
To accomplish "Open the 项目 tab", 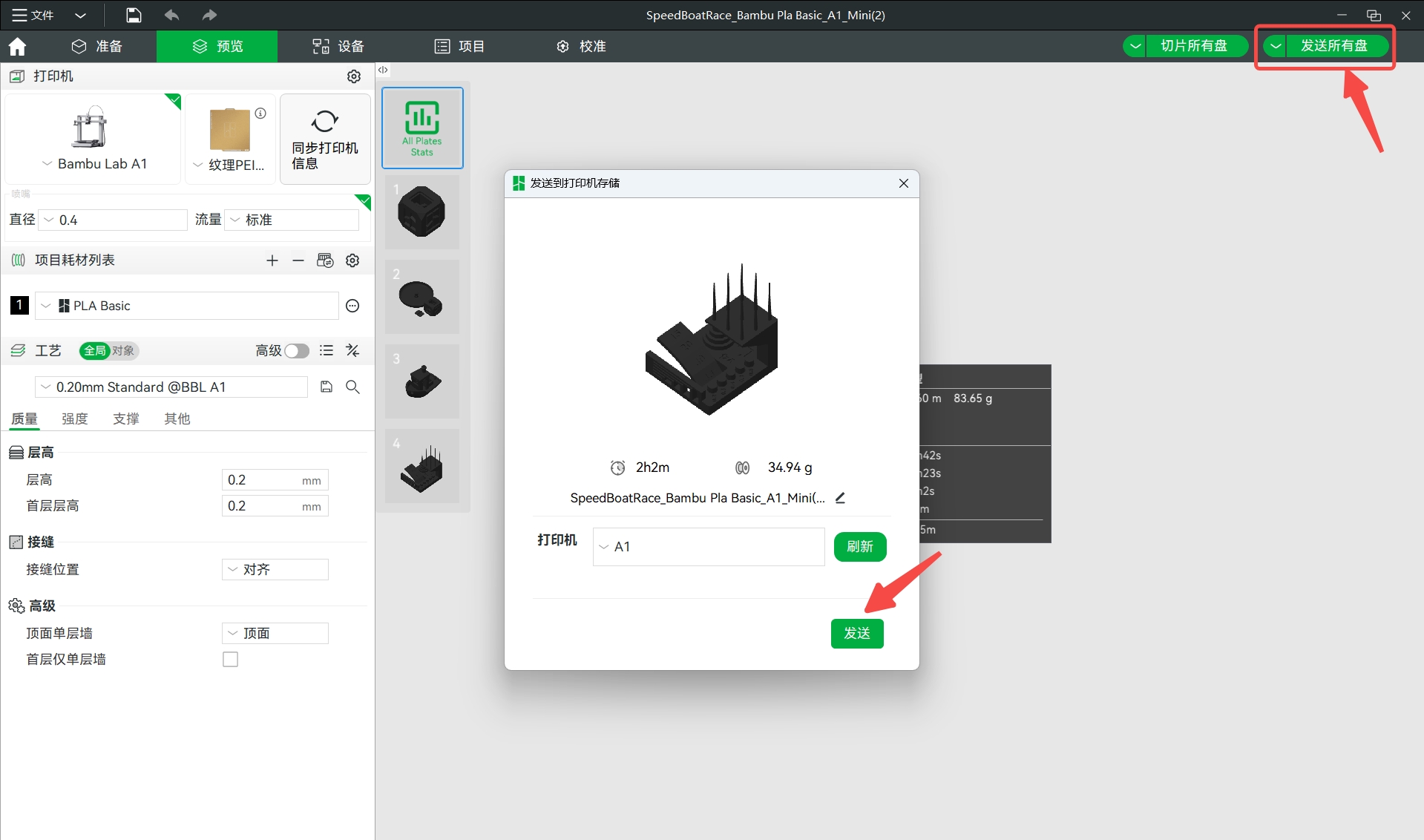I will point(459,46).
